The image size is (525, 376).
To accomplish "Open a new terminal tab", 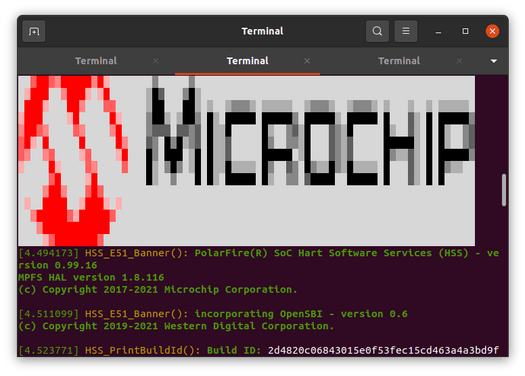I will coord(34,31).
